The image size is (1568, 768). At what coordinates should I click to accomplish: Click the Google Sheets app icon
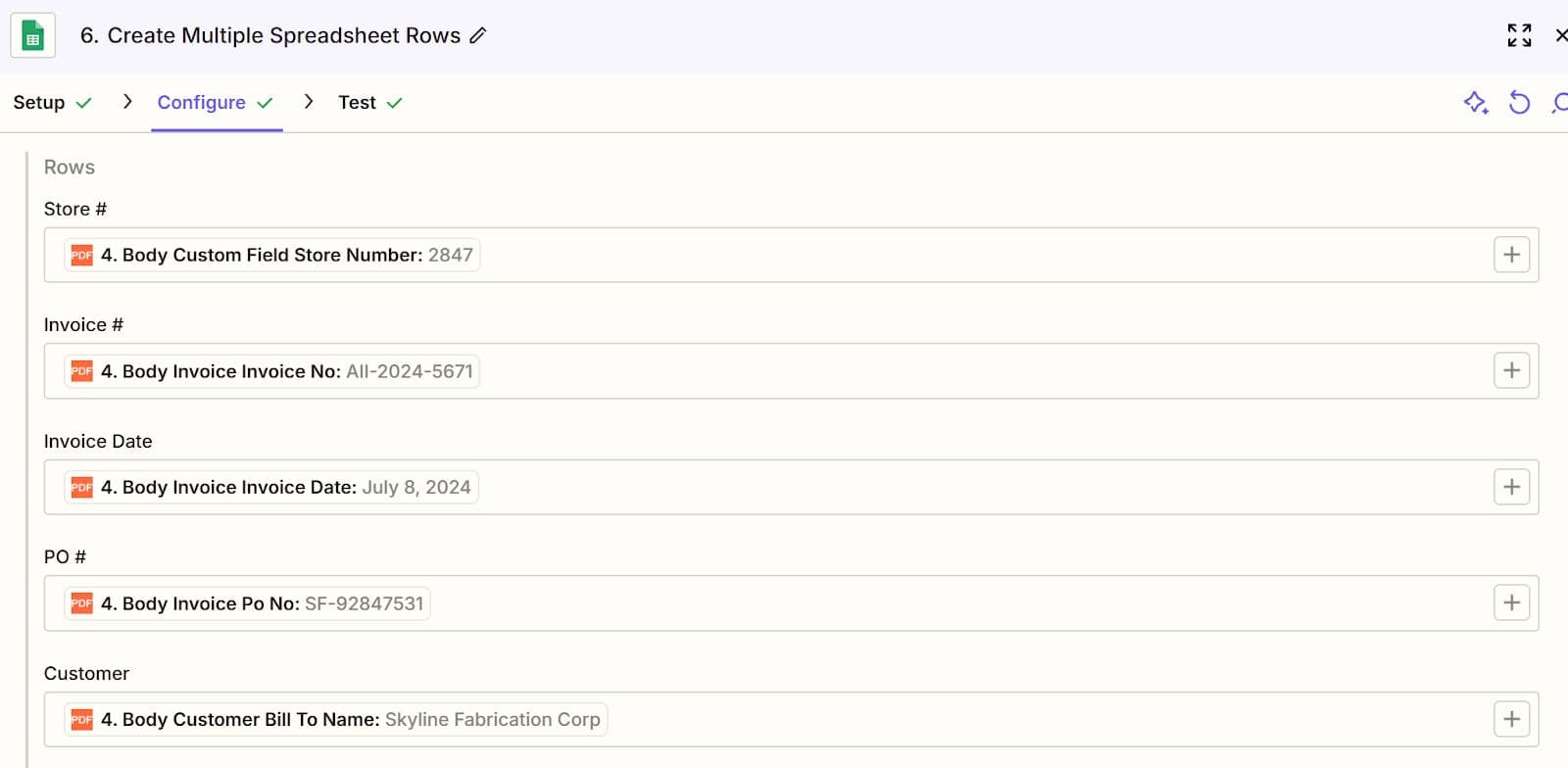tap(32, 34)
